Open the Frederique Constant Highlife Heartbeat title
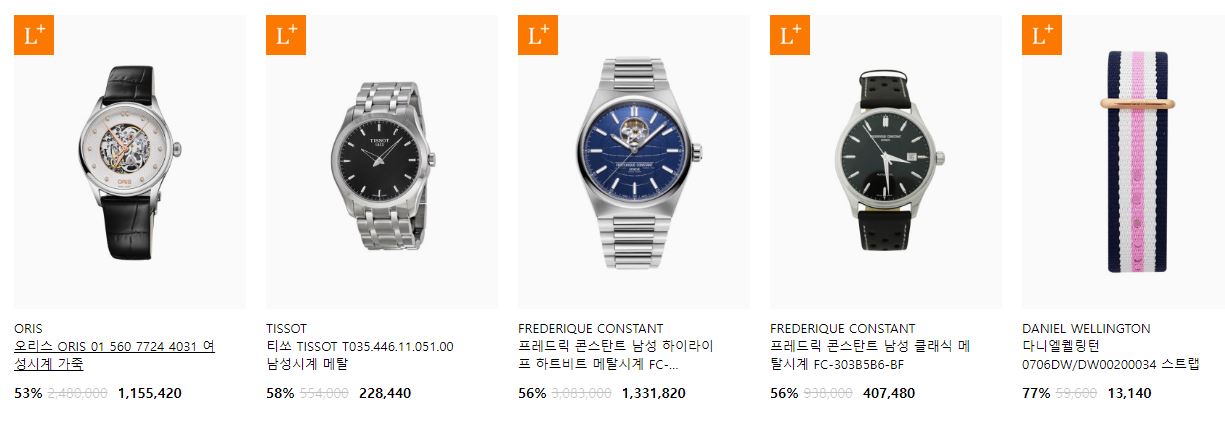1225x446 pixels. 616,355
